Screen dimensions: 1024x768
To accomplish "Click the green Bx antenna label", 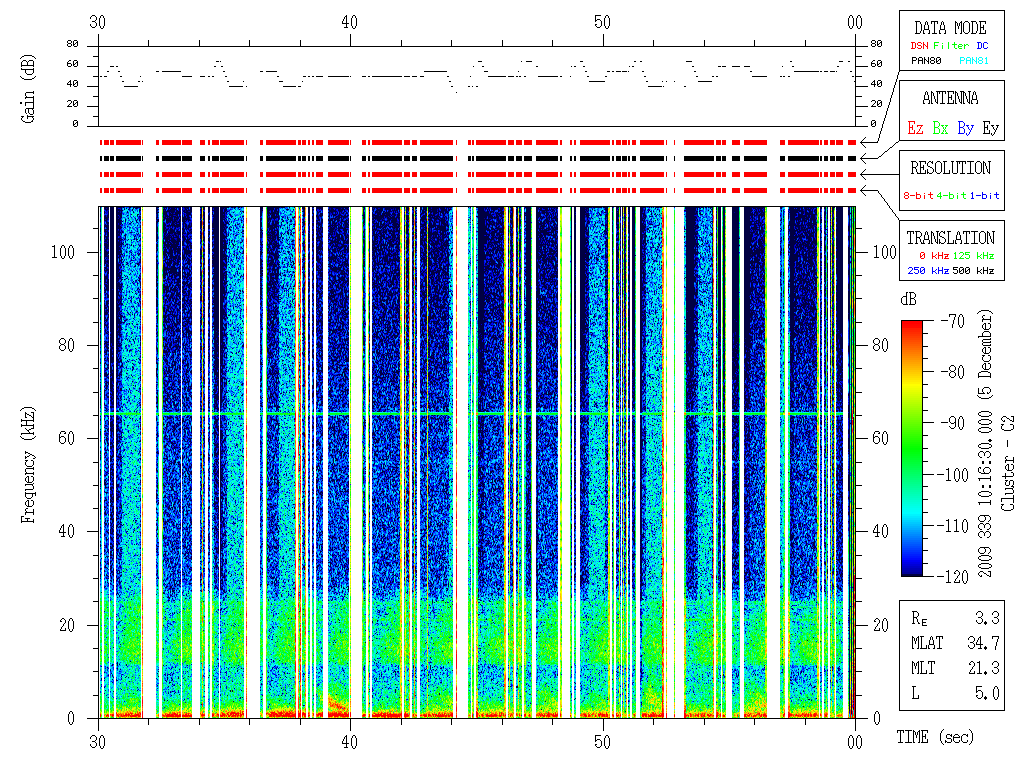I will 940,128.
